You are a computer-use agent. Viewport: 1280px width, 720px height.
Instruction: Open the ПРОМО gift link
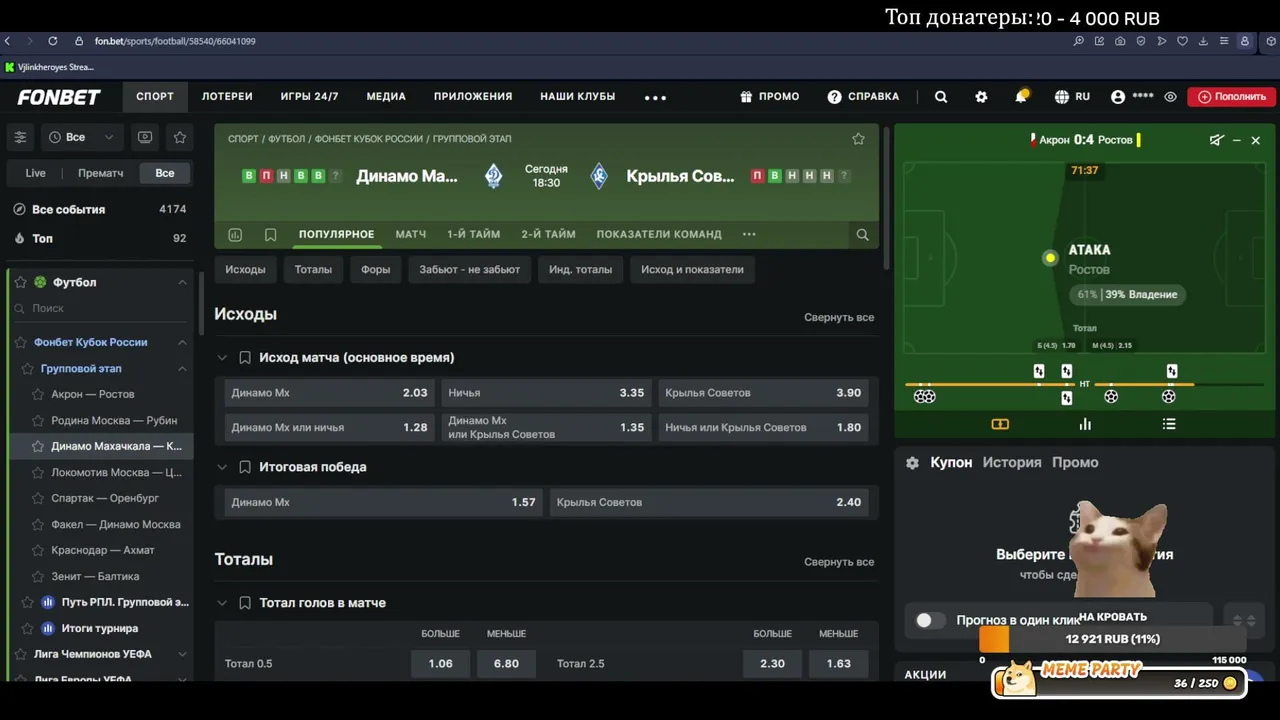point(769,97)
